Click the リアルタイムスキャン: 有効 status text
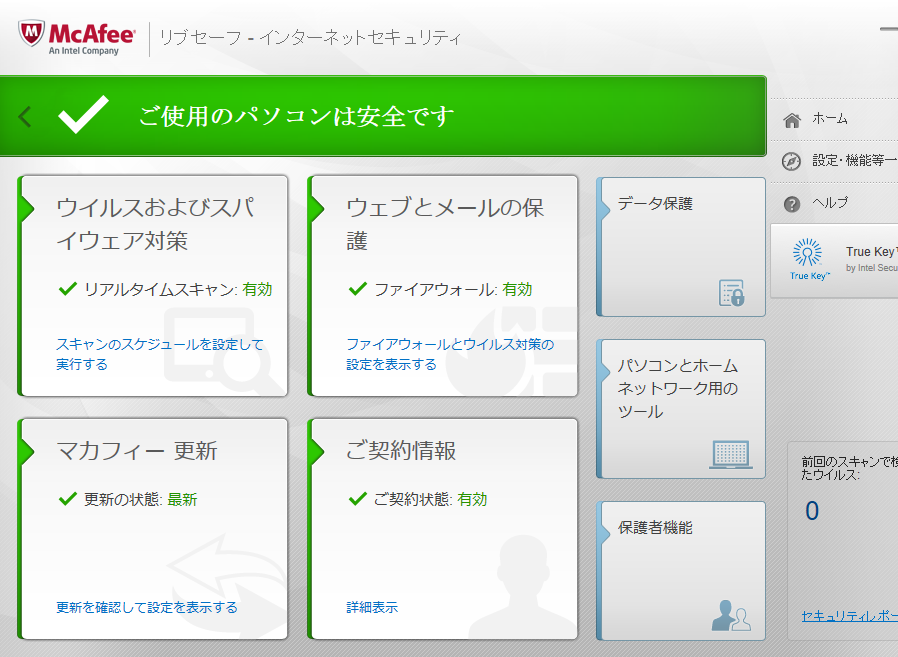898x657 pixels. click(178, 289)
